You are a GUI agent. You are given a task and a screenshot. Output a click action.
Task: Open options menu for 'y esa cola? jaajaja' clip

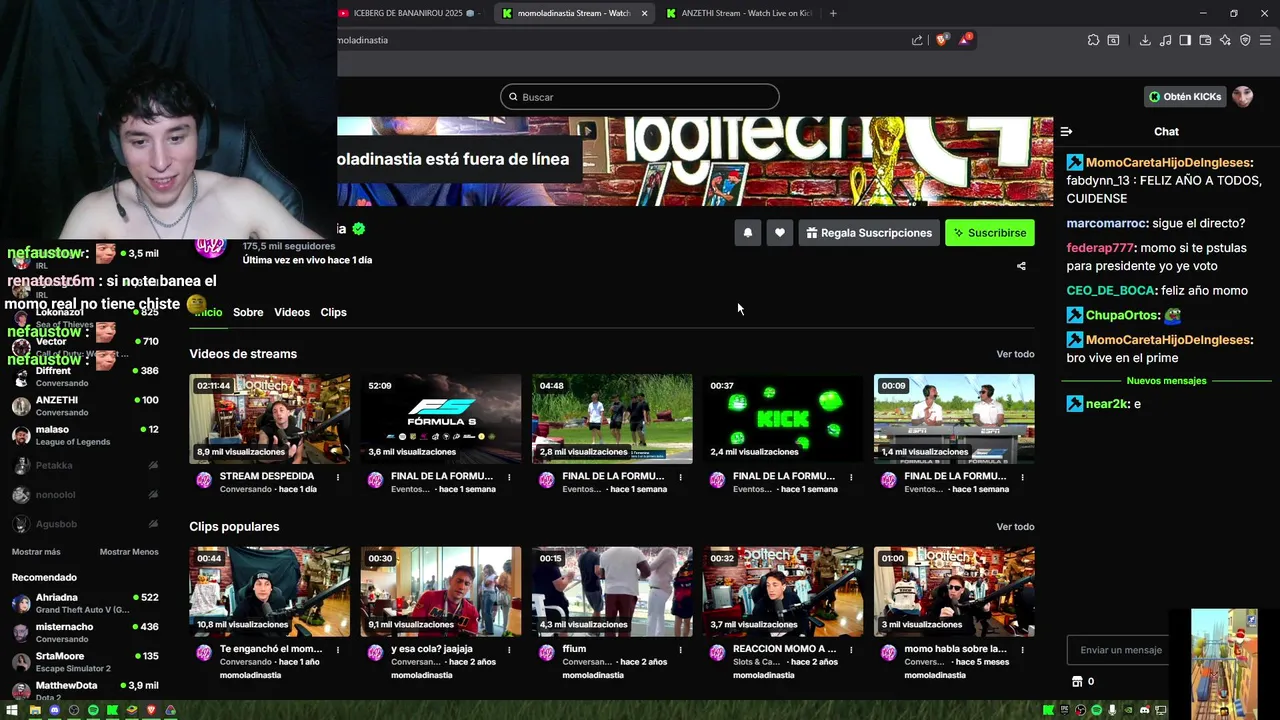tap(509, 650)
